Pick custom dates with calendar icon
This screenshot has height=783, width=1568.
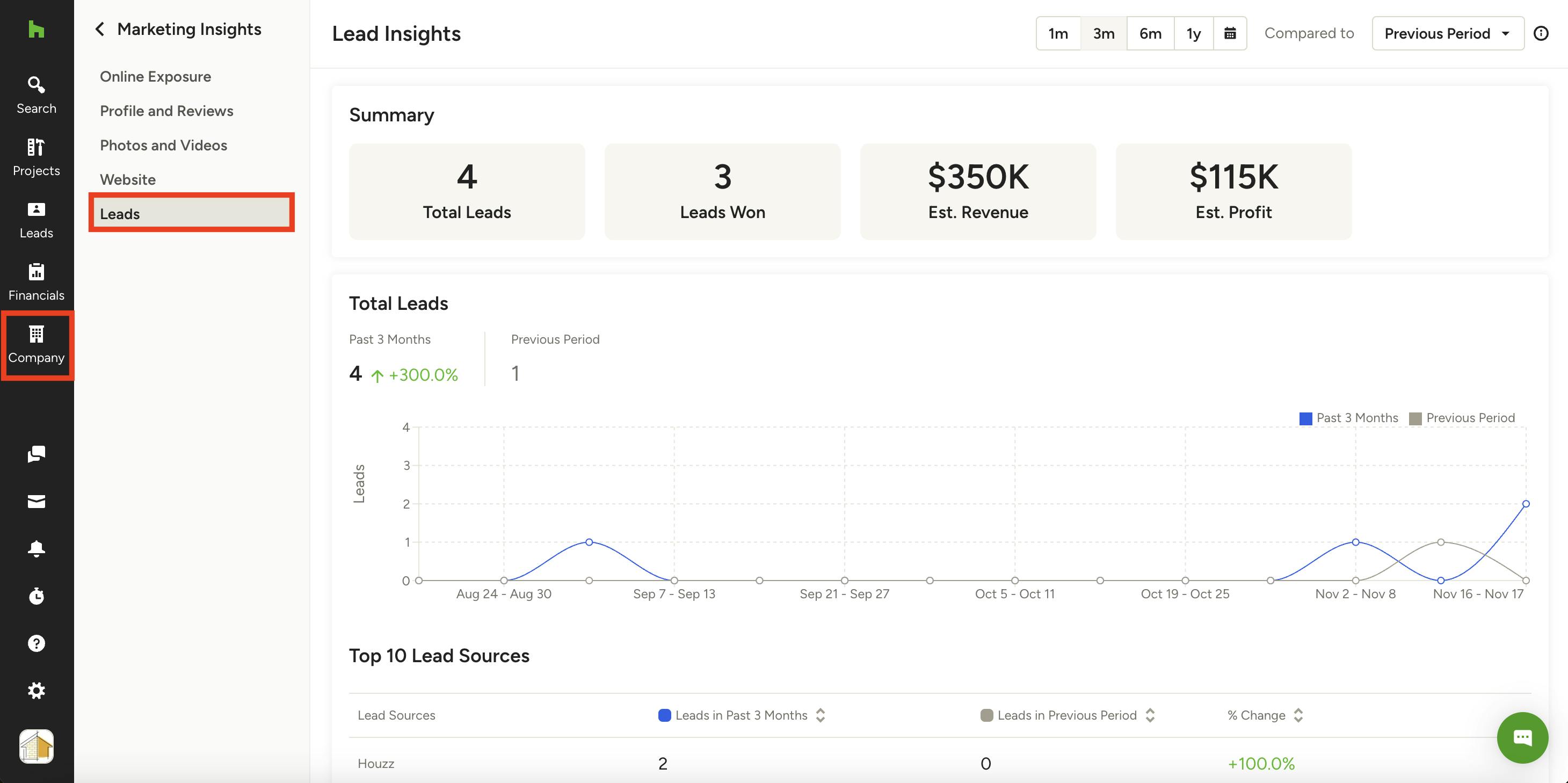pyautogui.click(x=1230, y=33)
